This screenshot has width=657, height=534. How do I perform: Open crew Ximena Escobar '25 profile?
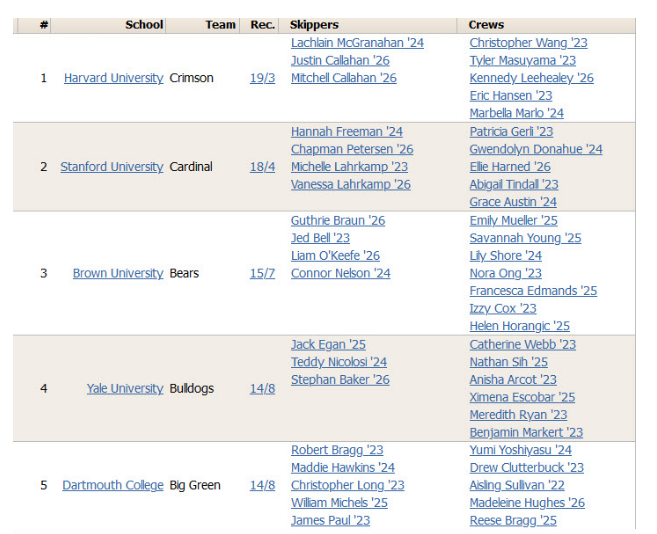(x=522, y=397)
